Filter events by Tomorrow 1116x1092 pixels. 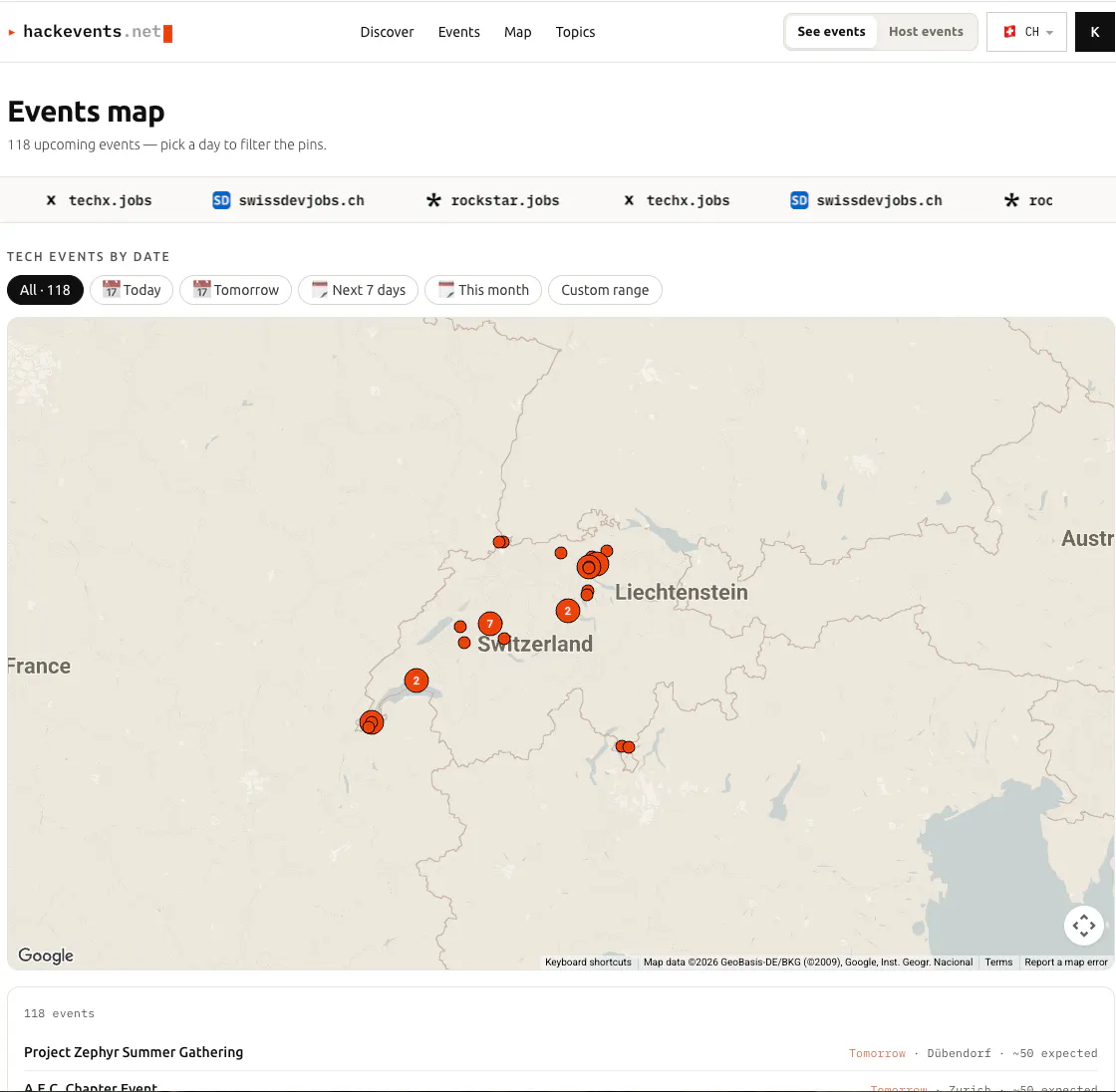[235, 290]
